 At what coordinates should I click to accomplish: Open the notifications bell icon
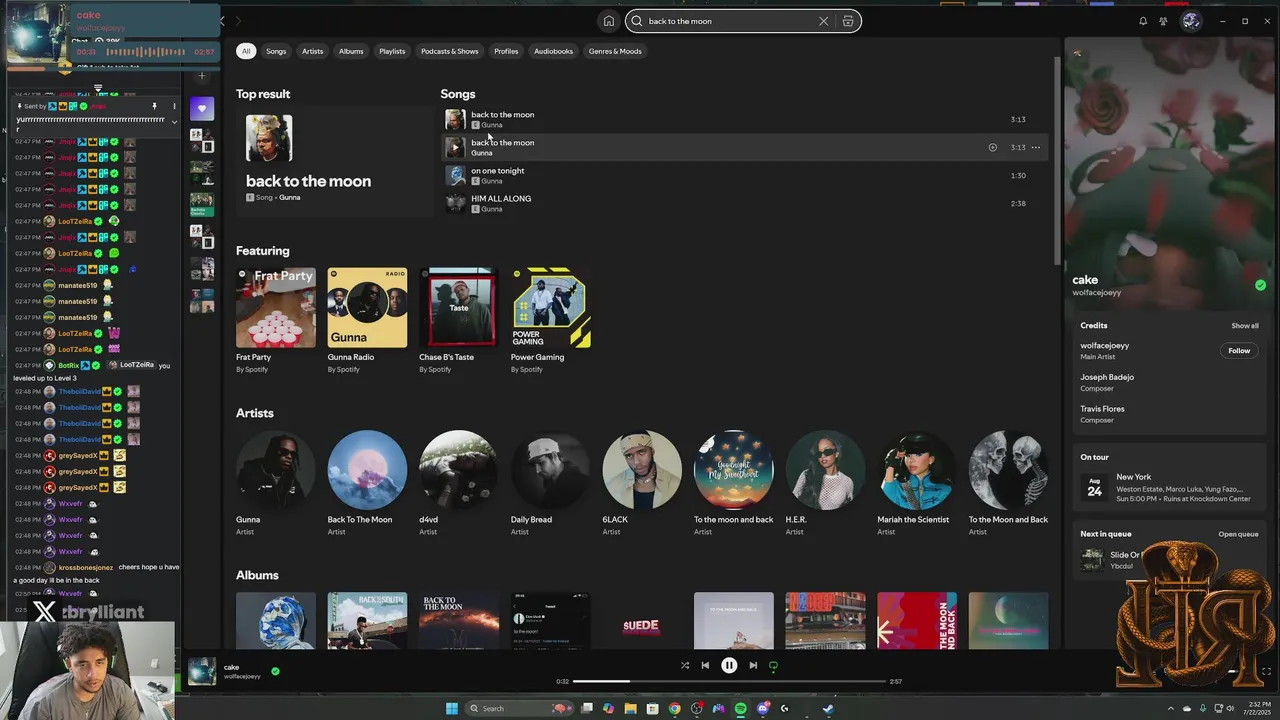click(1143, 21)
